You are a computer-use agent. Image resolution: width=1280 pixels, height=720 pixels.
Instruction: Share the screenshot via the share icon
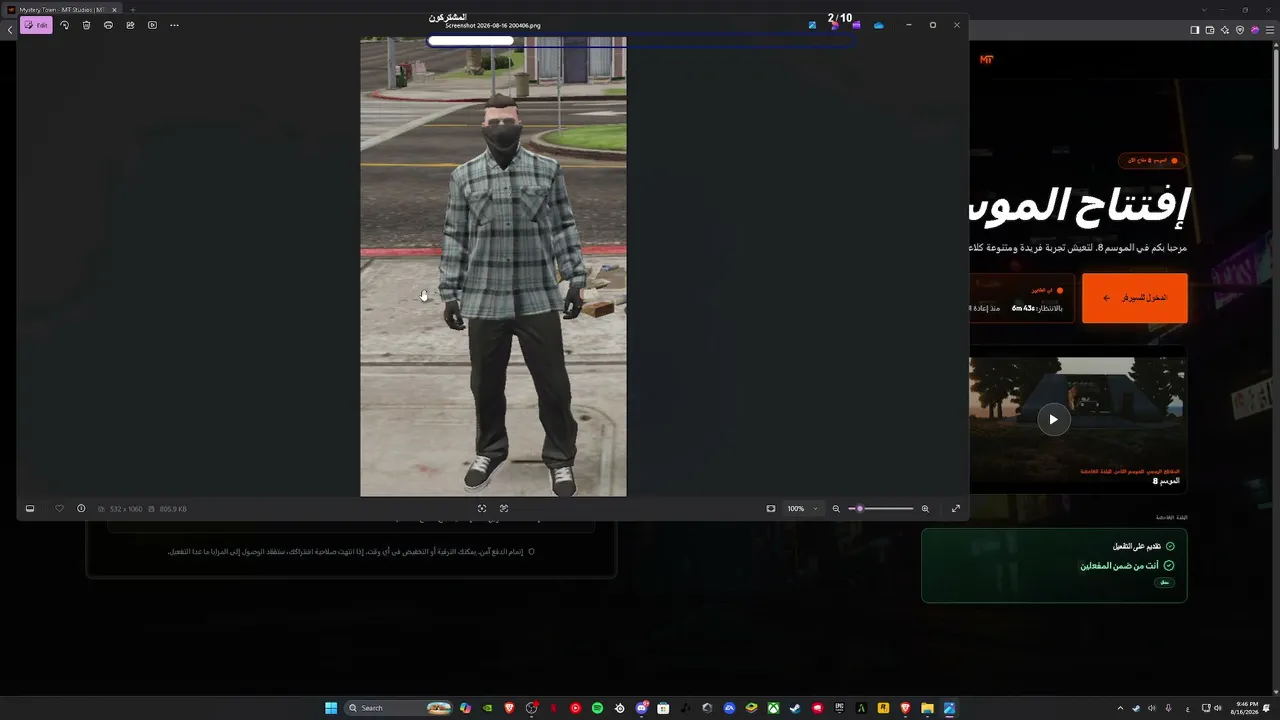click(131, 25)
